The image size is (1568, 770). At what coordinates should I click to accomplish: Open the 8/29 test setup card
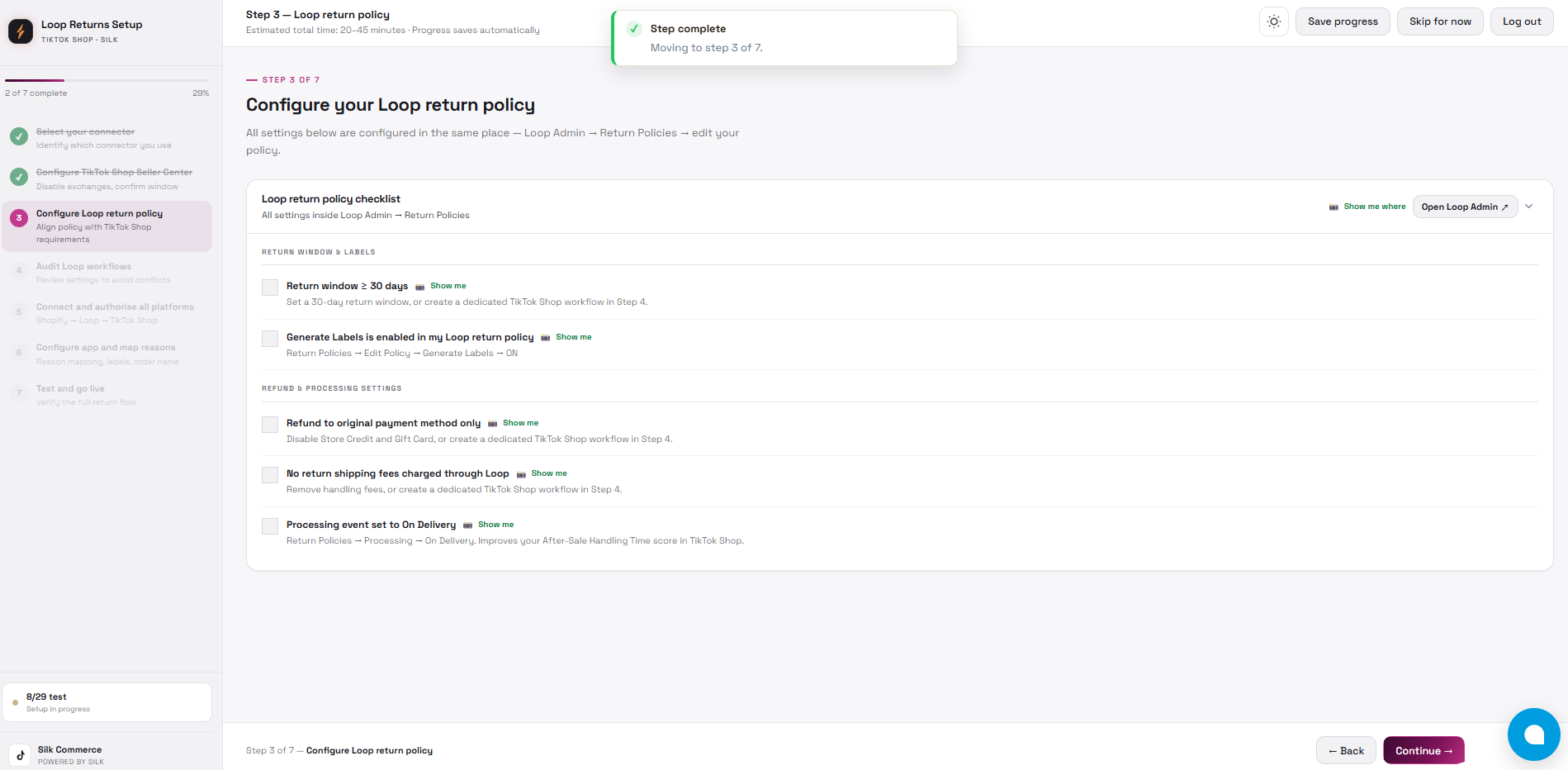coord(107,702)
